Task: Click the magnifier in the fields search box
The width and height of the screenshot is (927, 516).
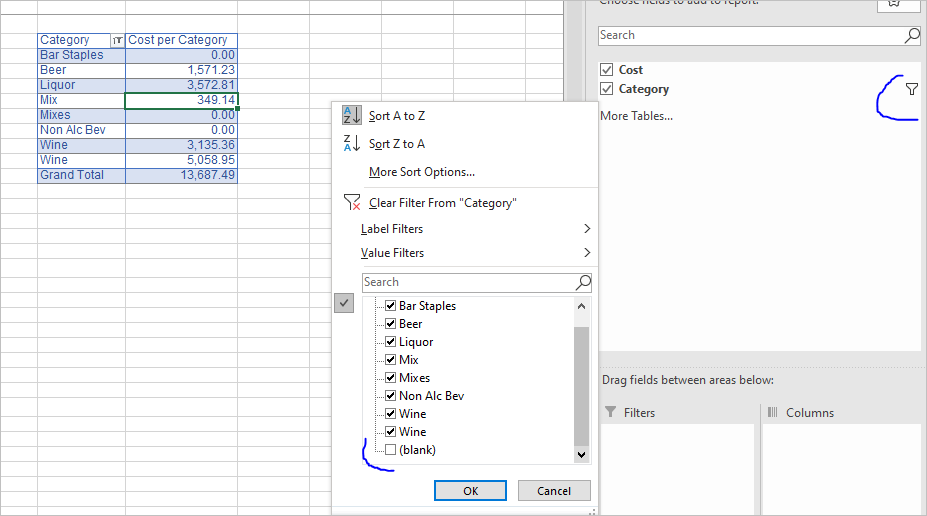Action: [912, 35]
